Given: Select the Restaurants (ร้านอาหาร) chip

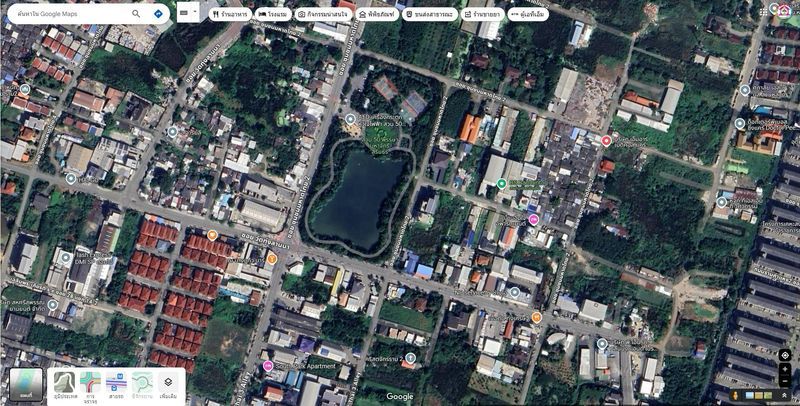Looking at the screenshot, I should click(x=230, y=15).
